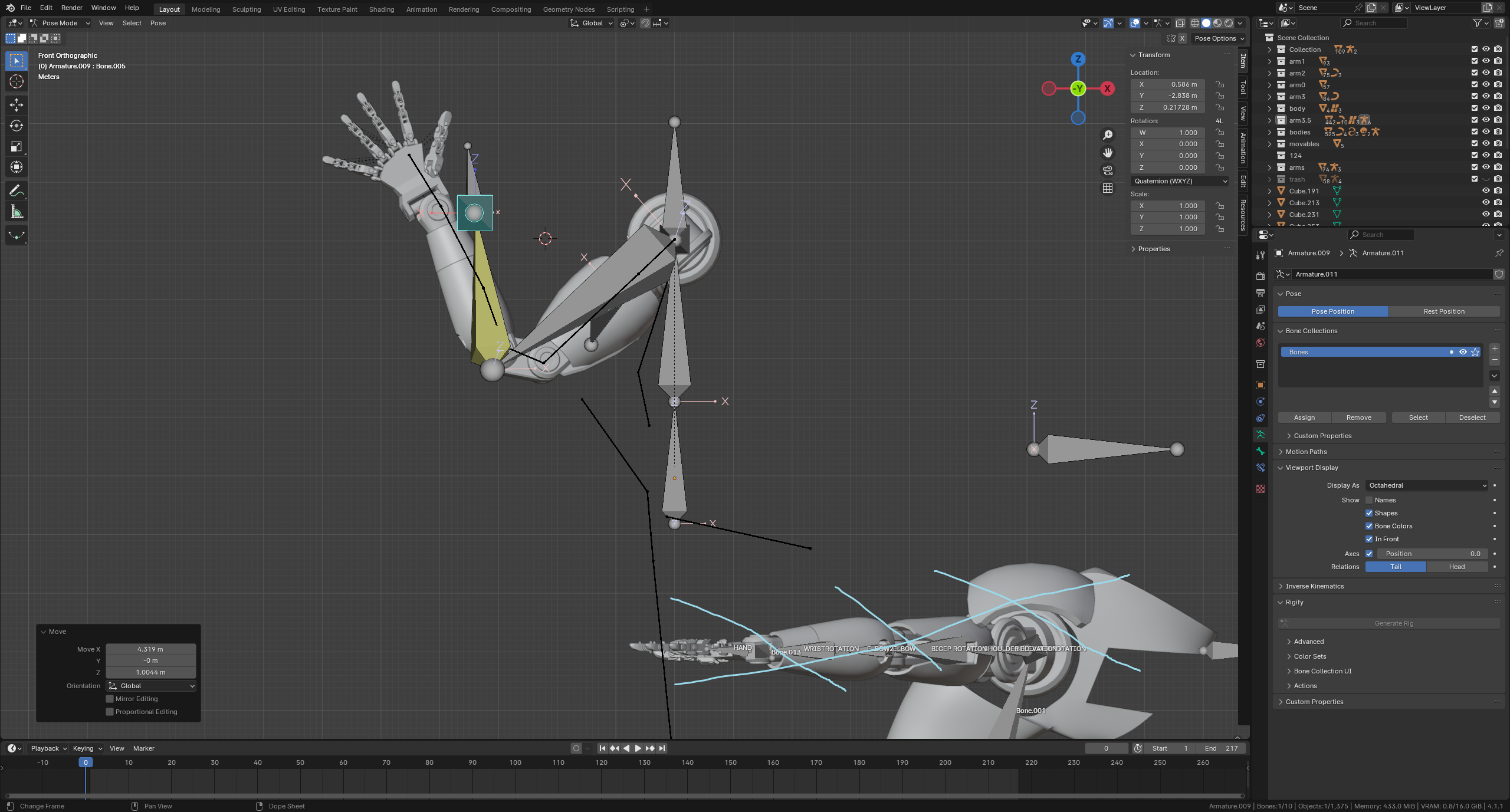Activate the Scale tool
This screenshot has width=1510, height=812.
(x=17, y=146)
